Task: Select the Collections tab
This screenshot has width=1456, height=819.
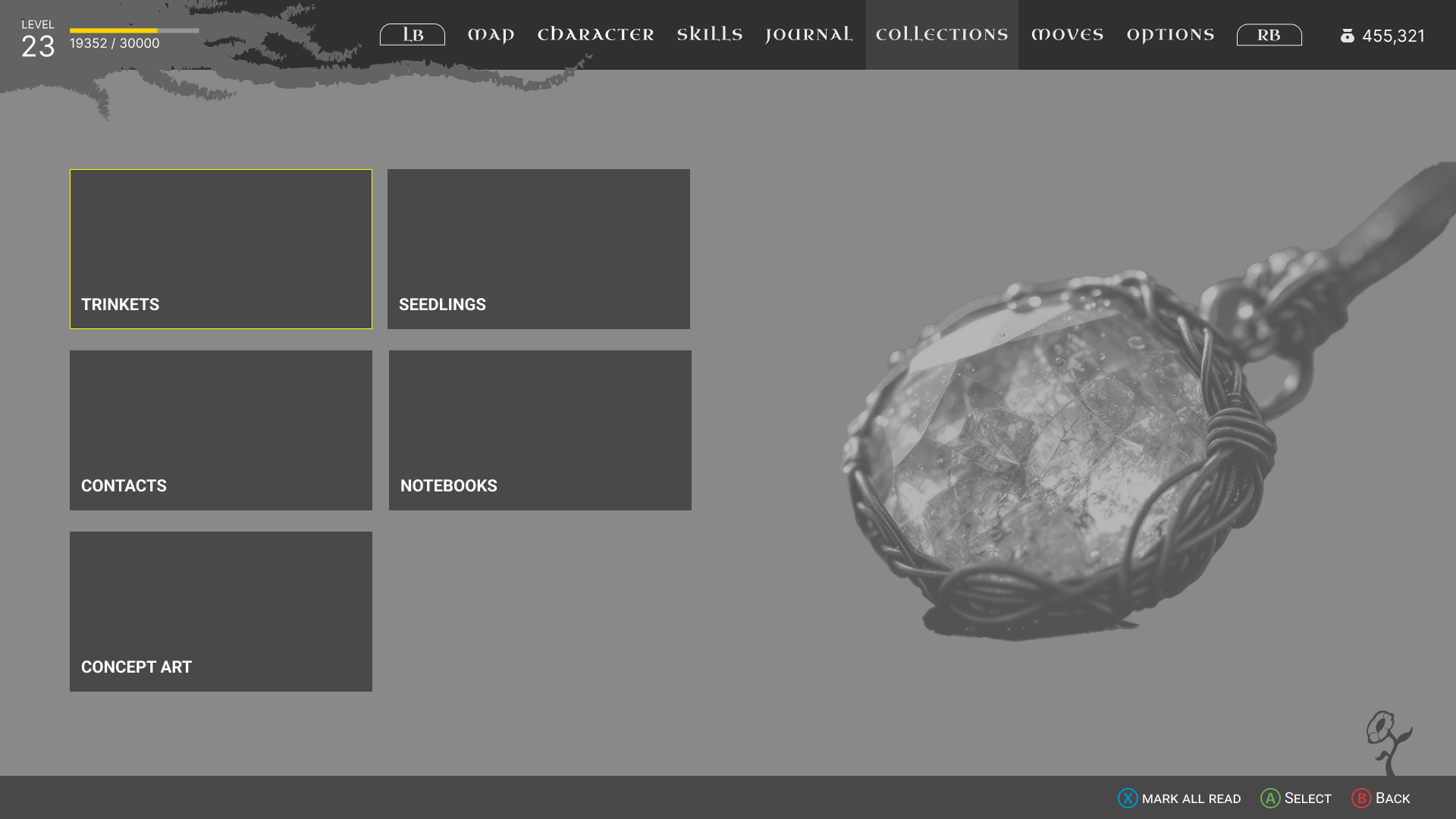Action: pyautogui.click(x=942, y=35)
